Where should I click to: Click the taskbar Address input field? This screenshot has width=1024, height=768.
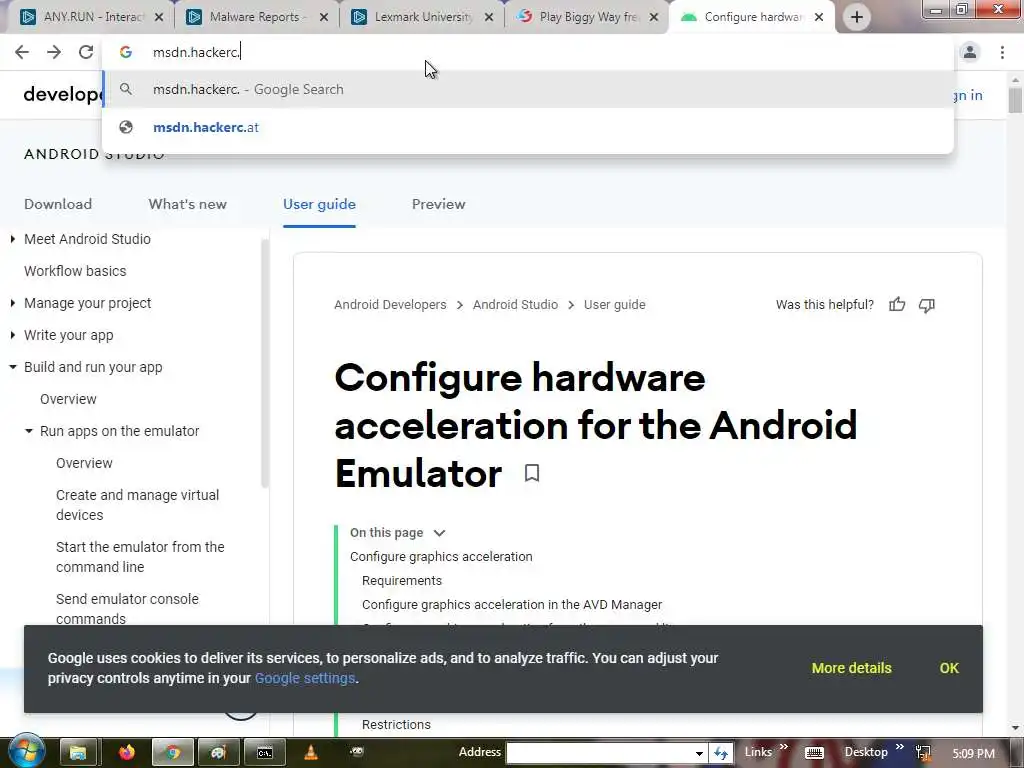pyautogui.click(x=600, y=753)
